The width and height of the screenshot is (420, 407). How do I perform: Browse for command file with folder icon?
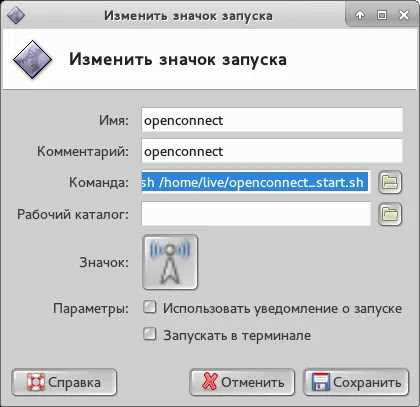coord(390,182)
